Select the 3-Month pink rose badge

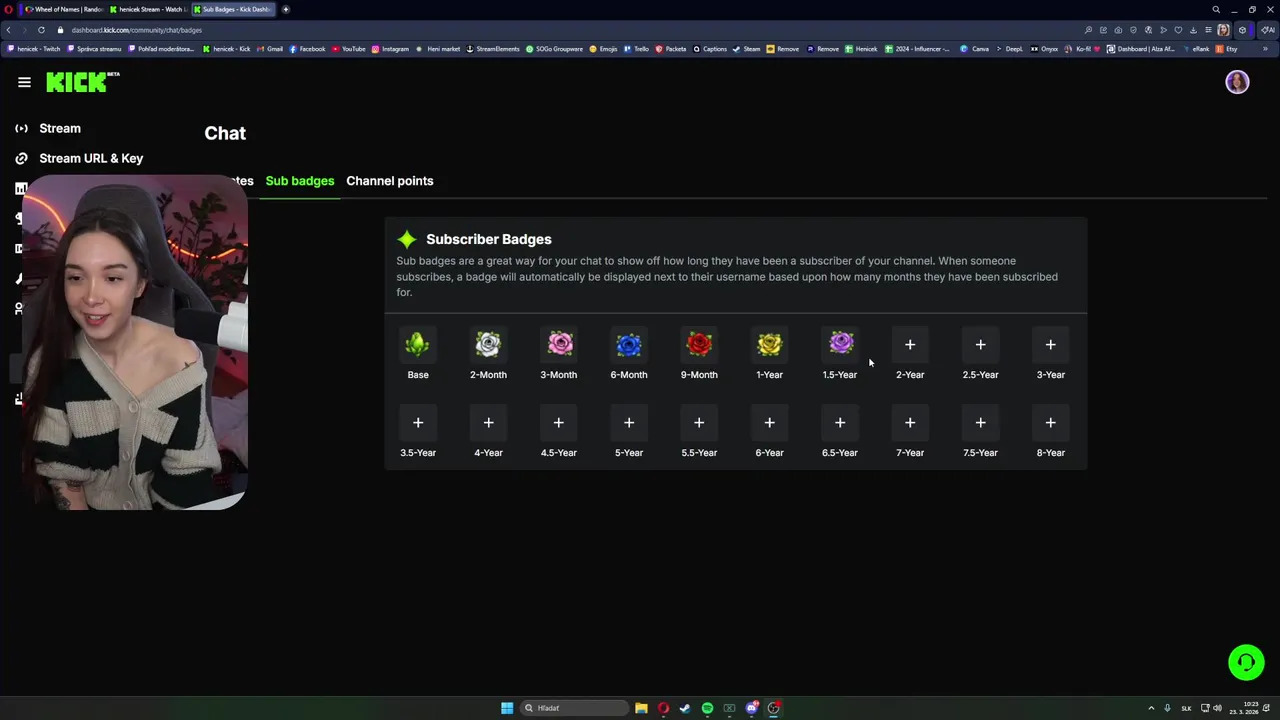coord(559,345)
